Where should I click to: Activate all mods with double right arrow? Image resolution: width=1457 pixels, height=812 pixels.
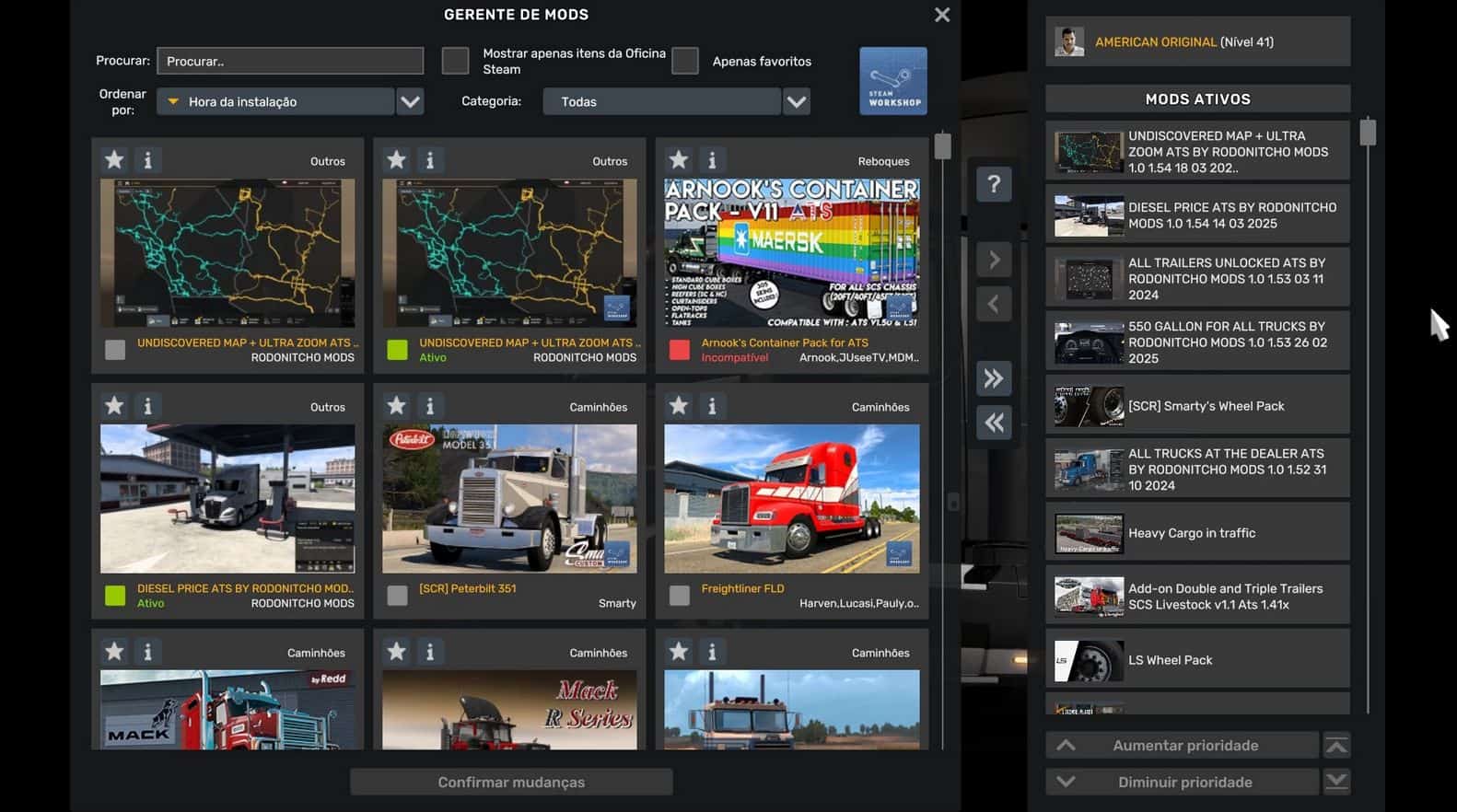coord(994,378)
